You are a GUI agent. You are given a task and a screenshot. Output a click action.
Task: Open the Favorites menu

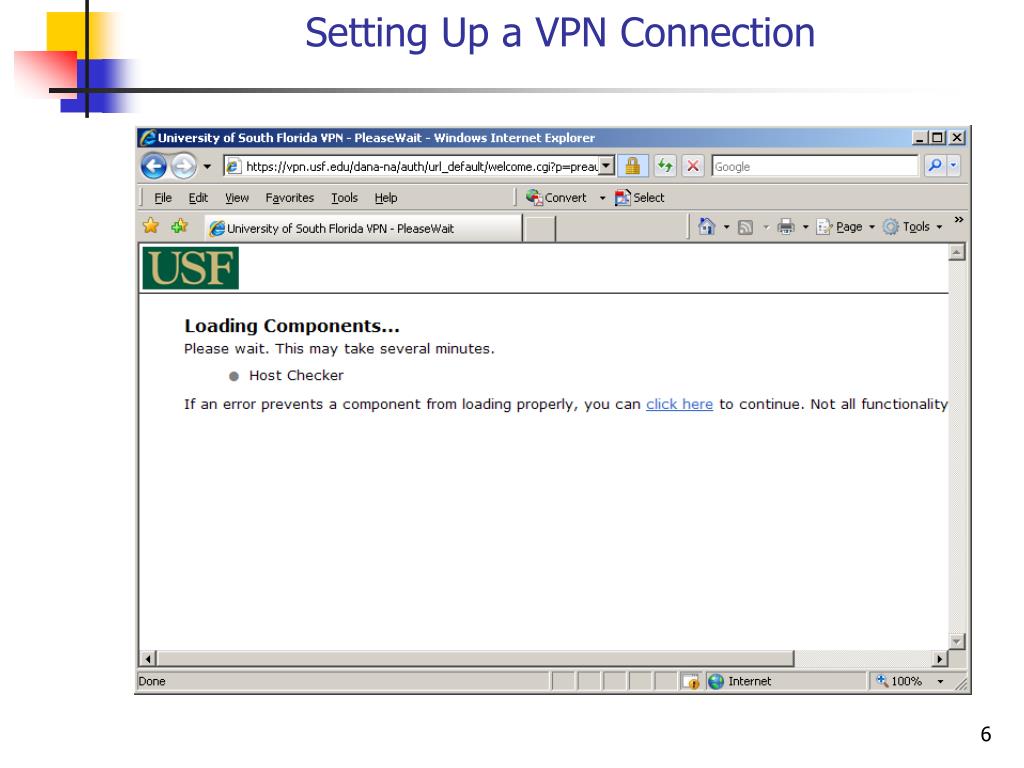coord(289,198)
